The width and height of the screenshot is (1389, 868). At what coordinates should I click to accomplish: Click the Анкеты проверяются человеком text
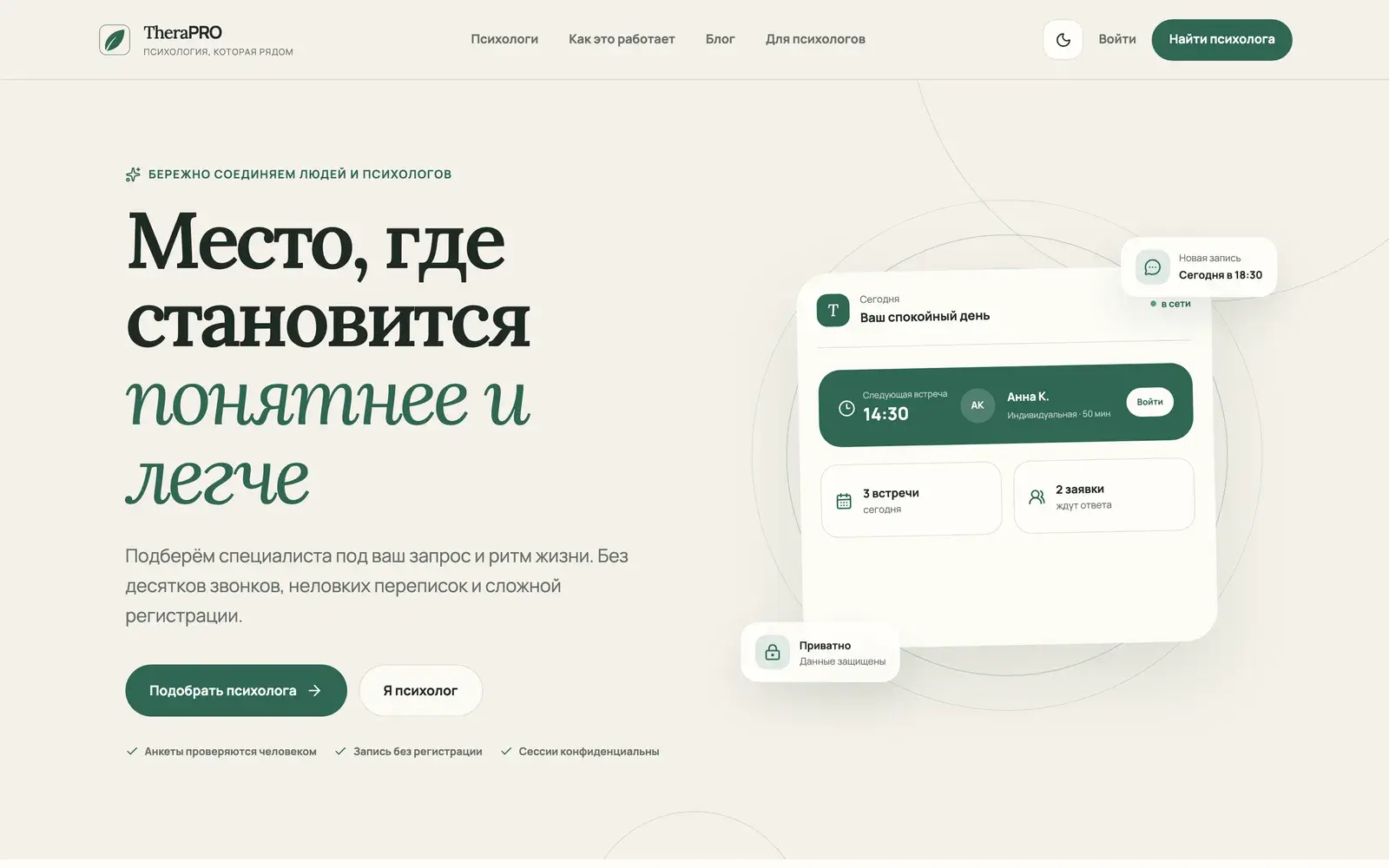click(x=230, y=752)
